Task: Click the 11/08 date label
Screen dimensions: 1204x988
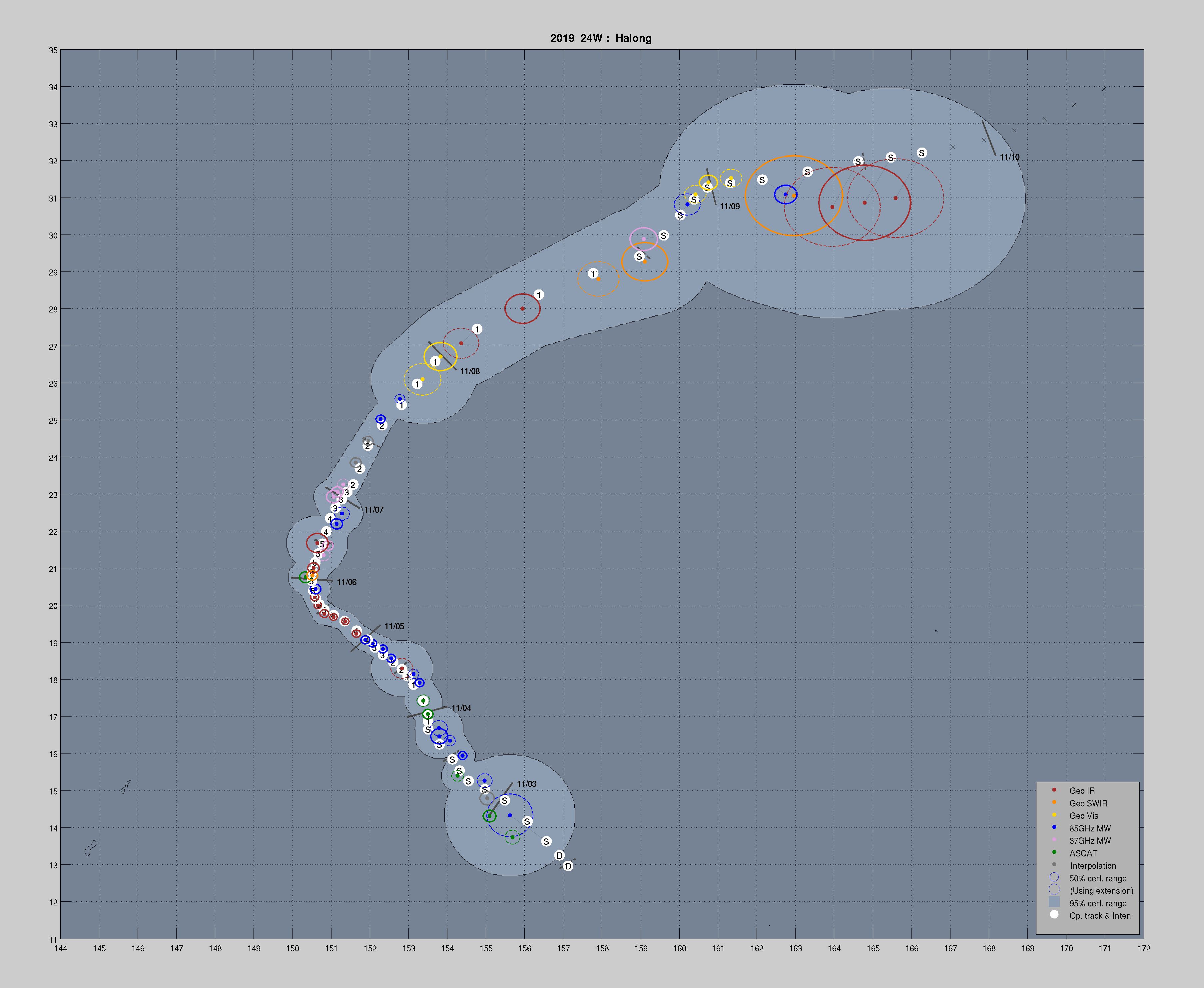Action: click(x=470, y=371)
